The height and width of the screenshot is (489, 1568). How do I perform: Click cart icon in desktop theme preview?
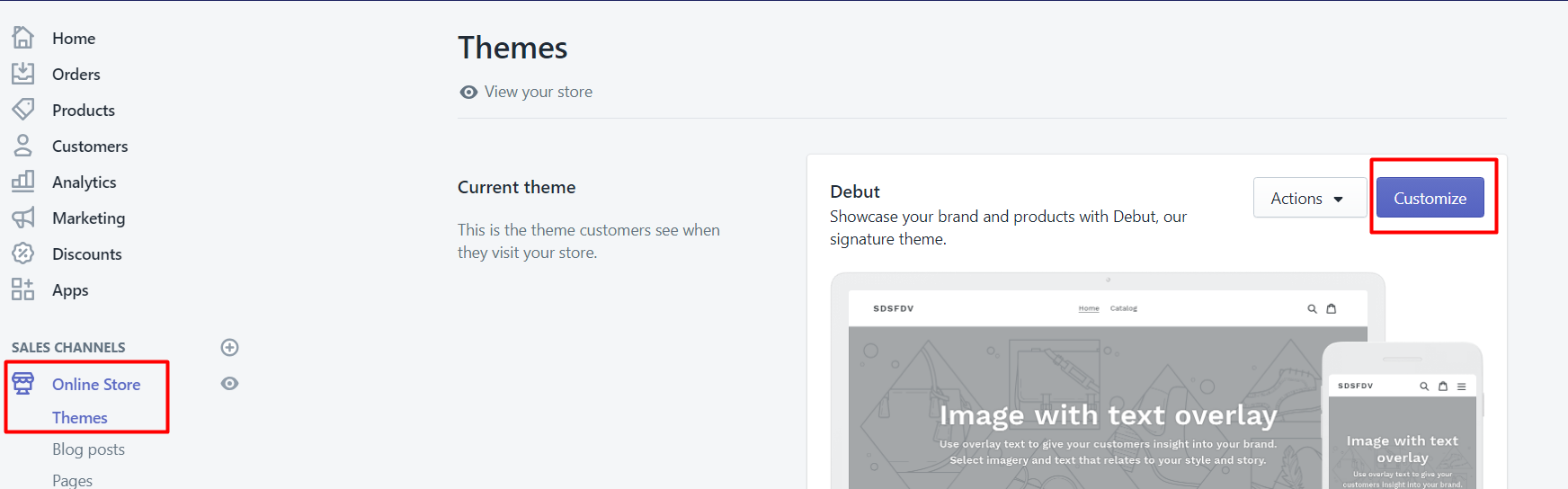click(x=1332, y=308)
